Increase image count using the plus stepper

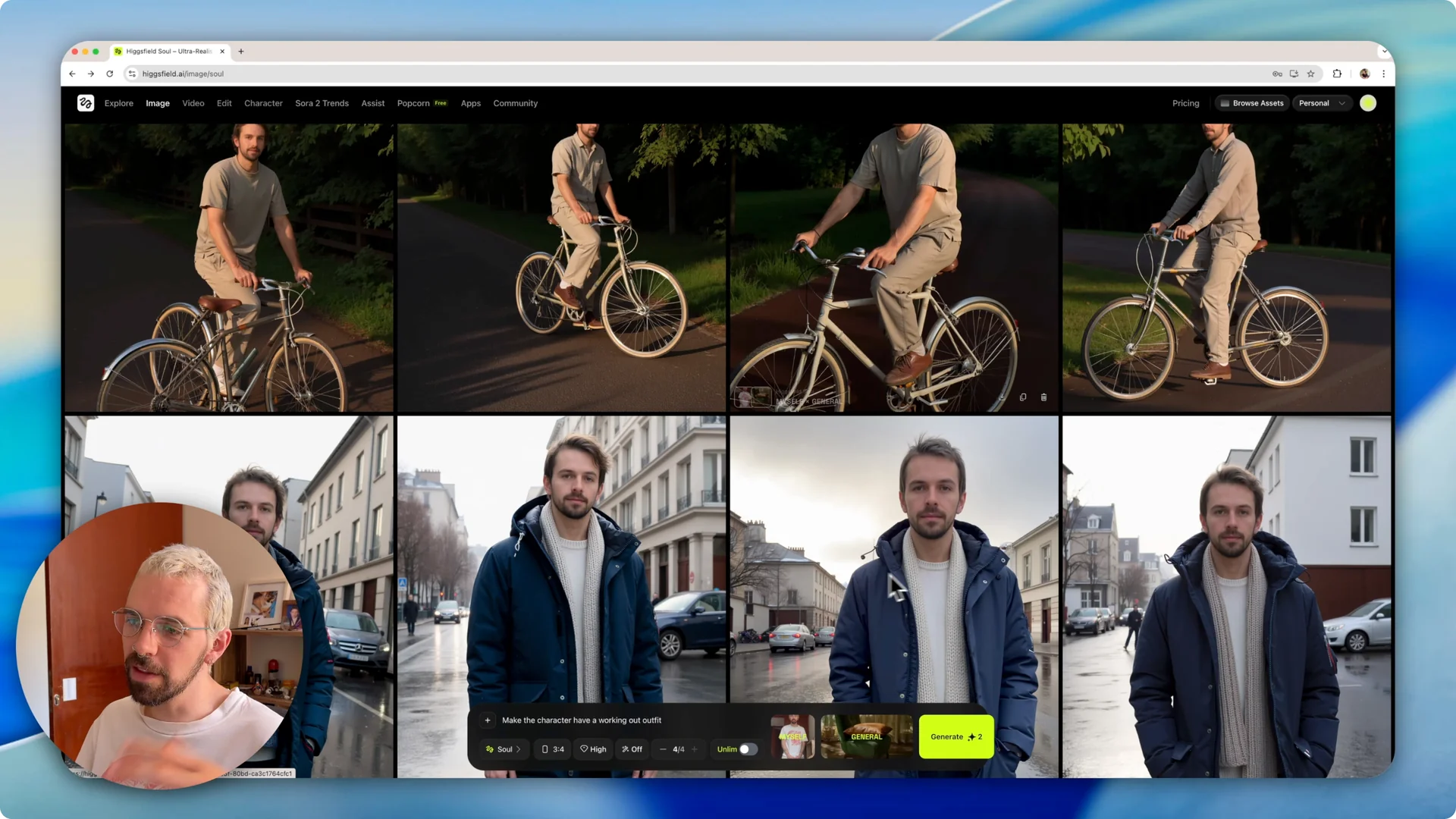pyautogui.click(x=694, y=749)
